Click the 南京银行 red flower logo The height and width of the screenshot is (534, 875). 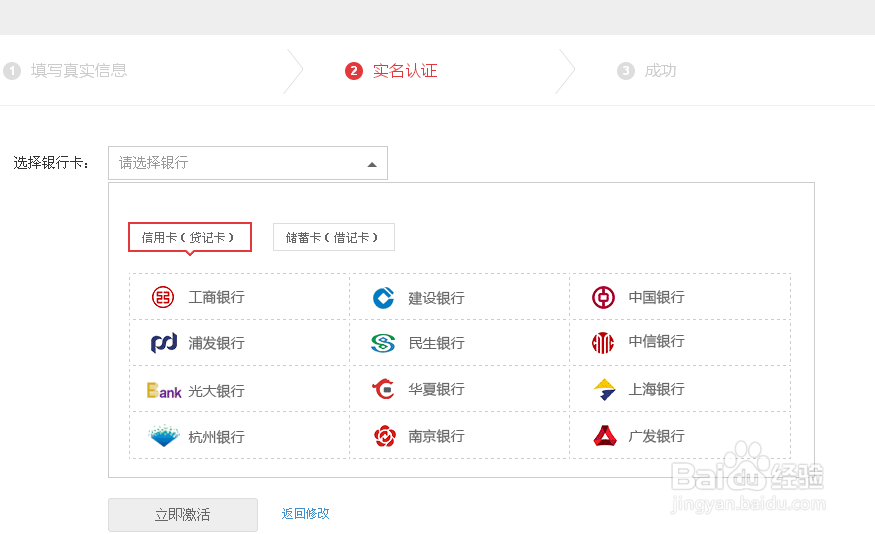point(384,436)
